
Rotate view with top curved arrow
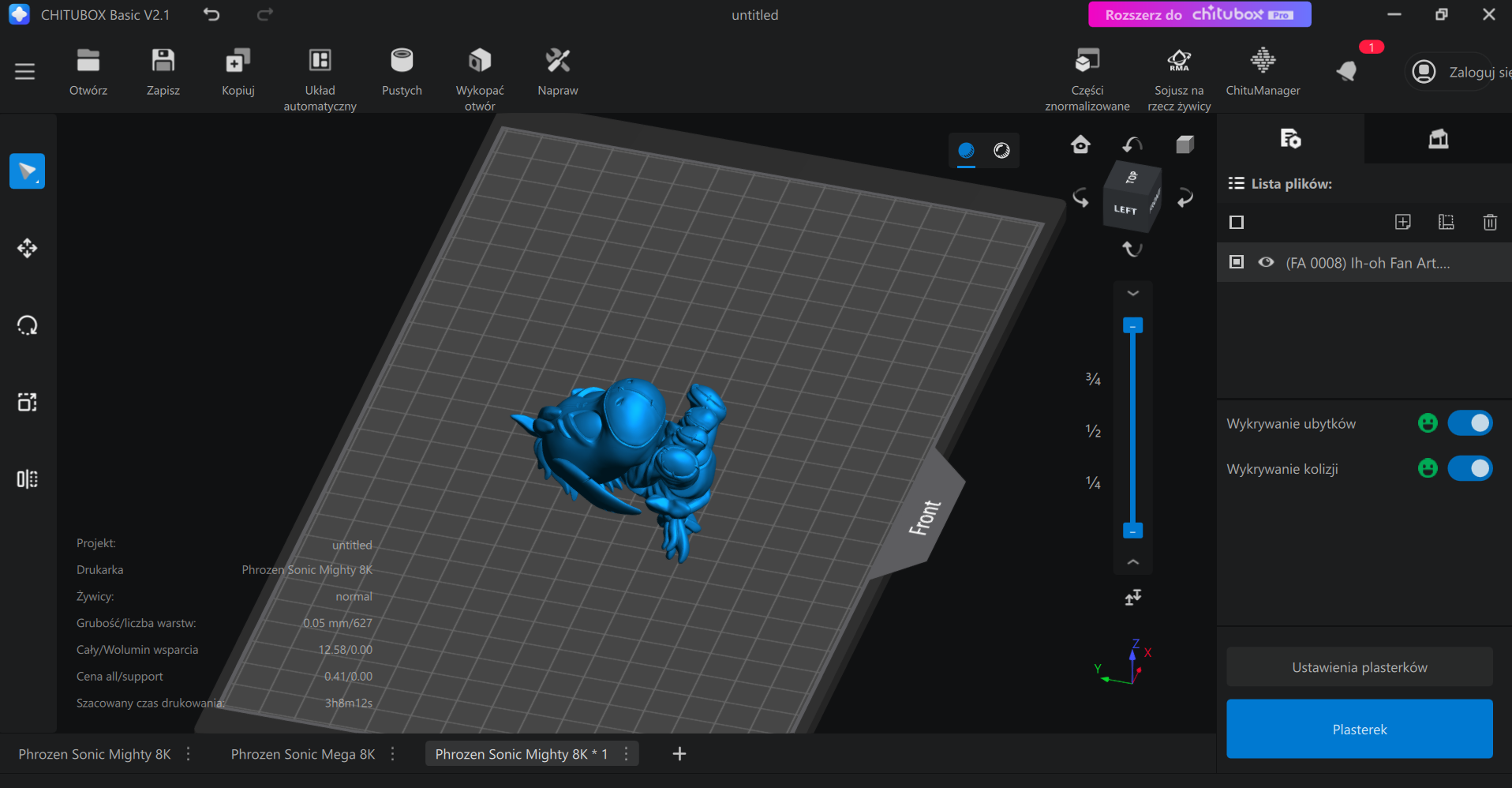(x=1132, y=144)
